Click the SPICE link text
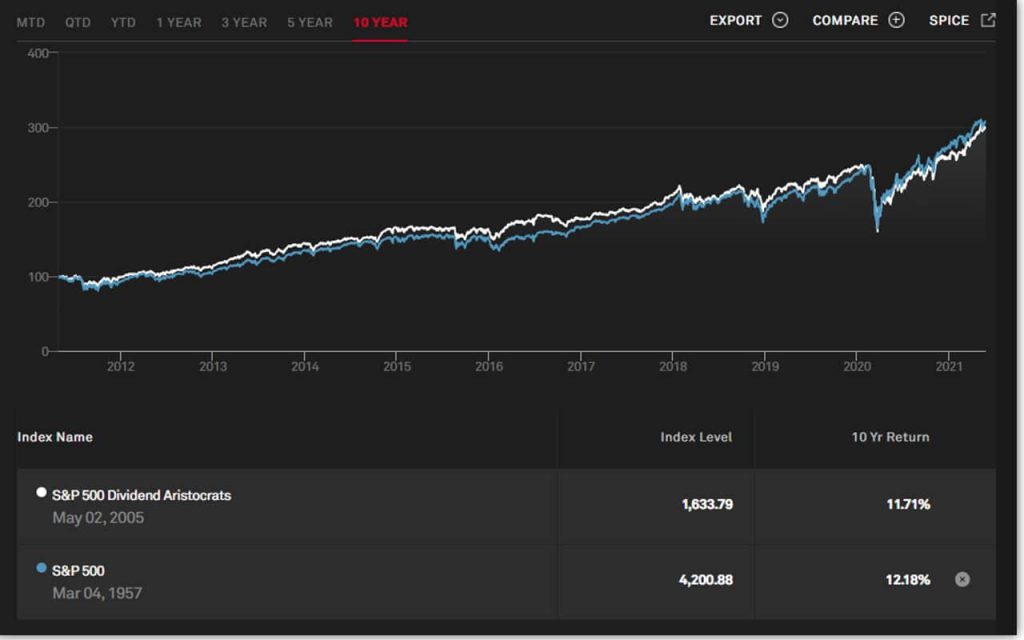The width and height of the screenshot is (1024, 640). [949, 20]
